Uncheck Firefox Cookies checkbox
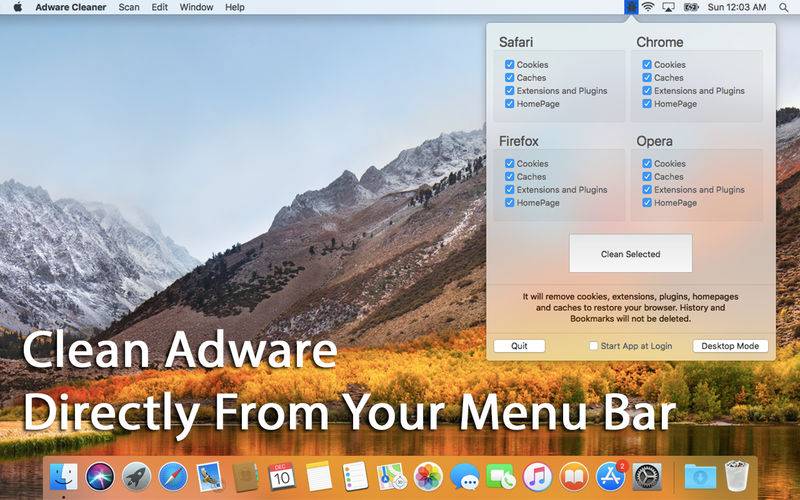 (x=509, y=163)
